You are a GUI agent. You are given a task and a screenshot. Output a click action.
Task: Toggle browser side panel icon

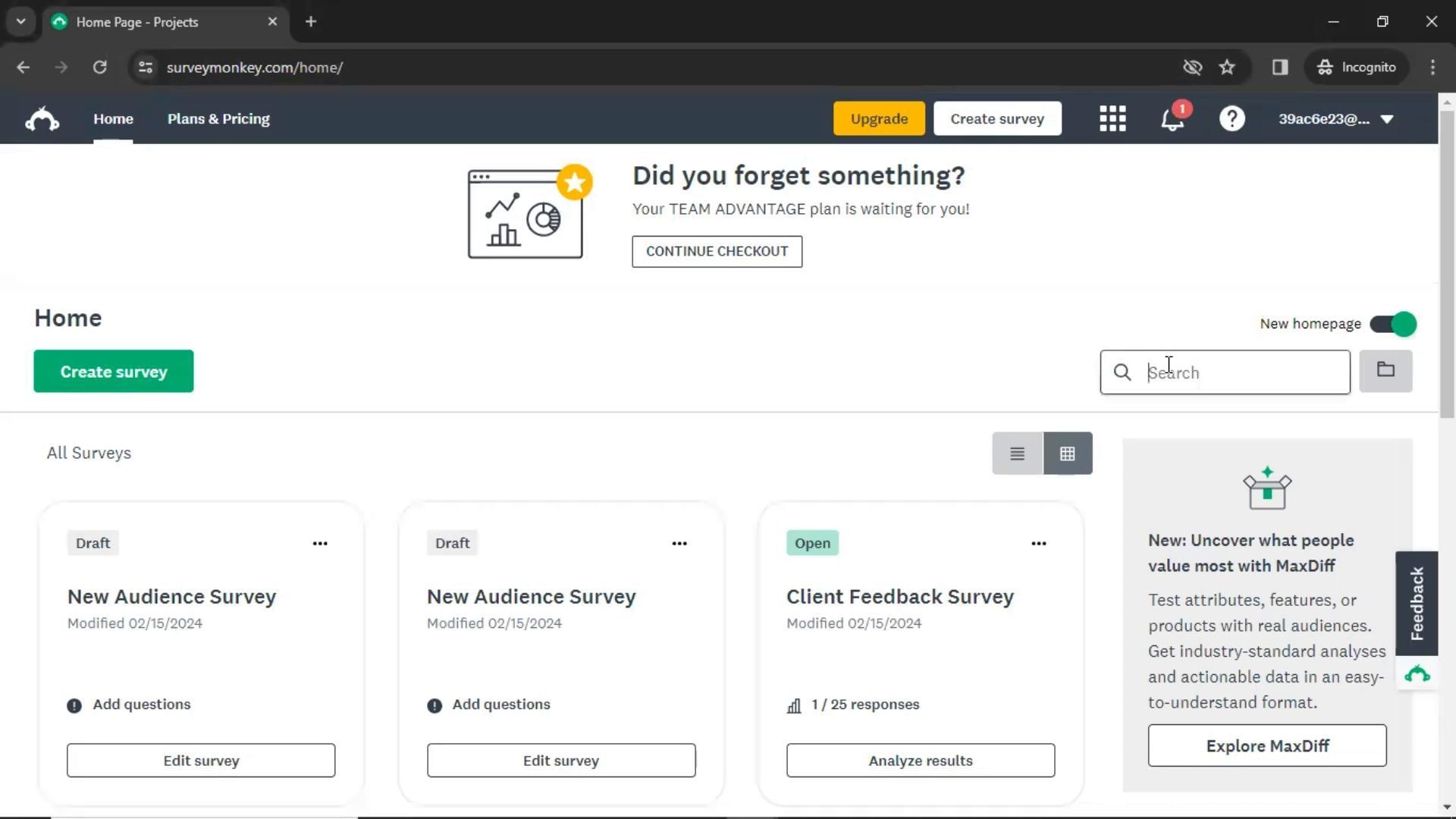pyautogui.click(x=1280, y=67)
